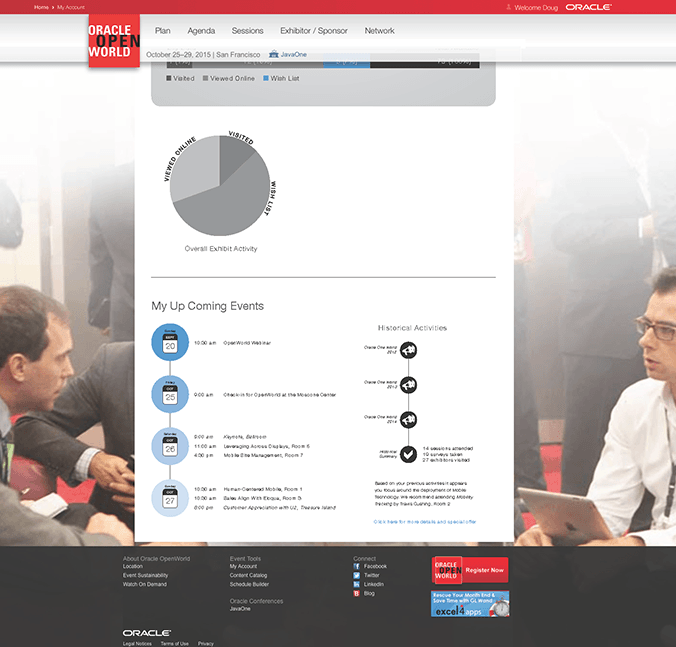Click the 2012 OpenWorld megaphone icon

408,350
